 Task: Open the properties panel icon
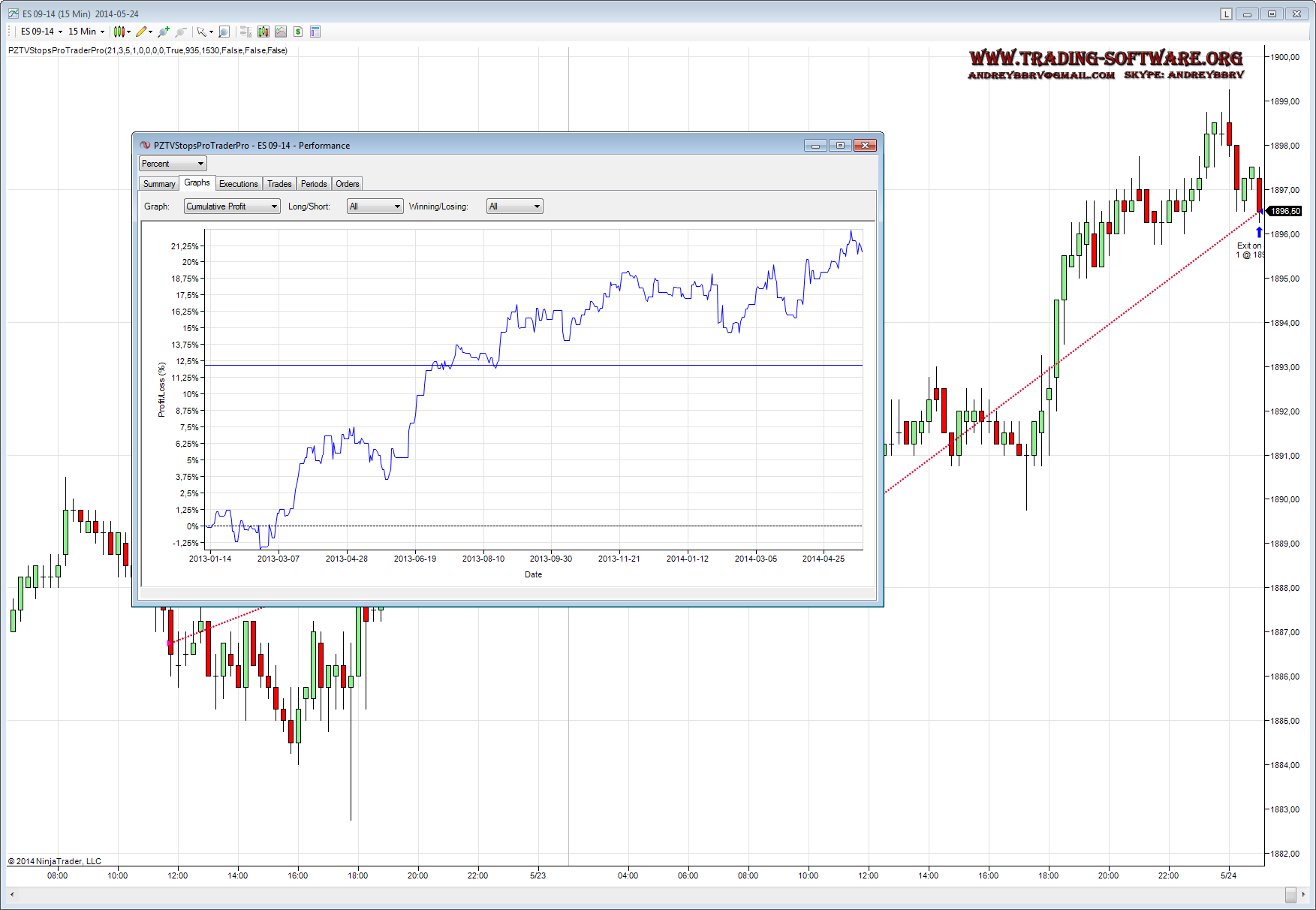click(315, 32)
